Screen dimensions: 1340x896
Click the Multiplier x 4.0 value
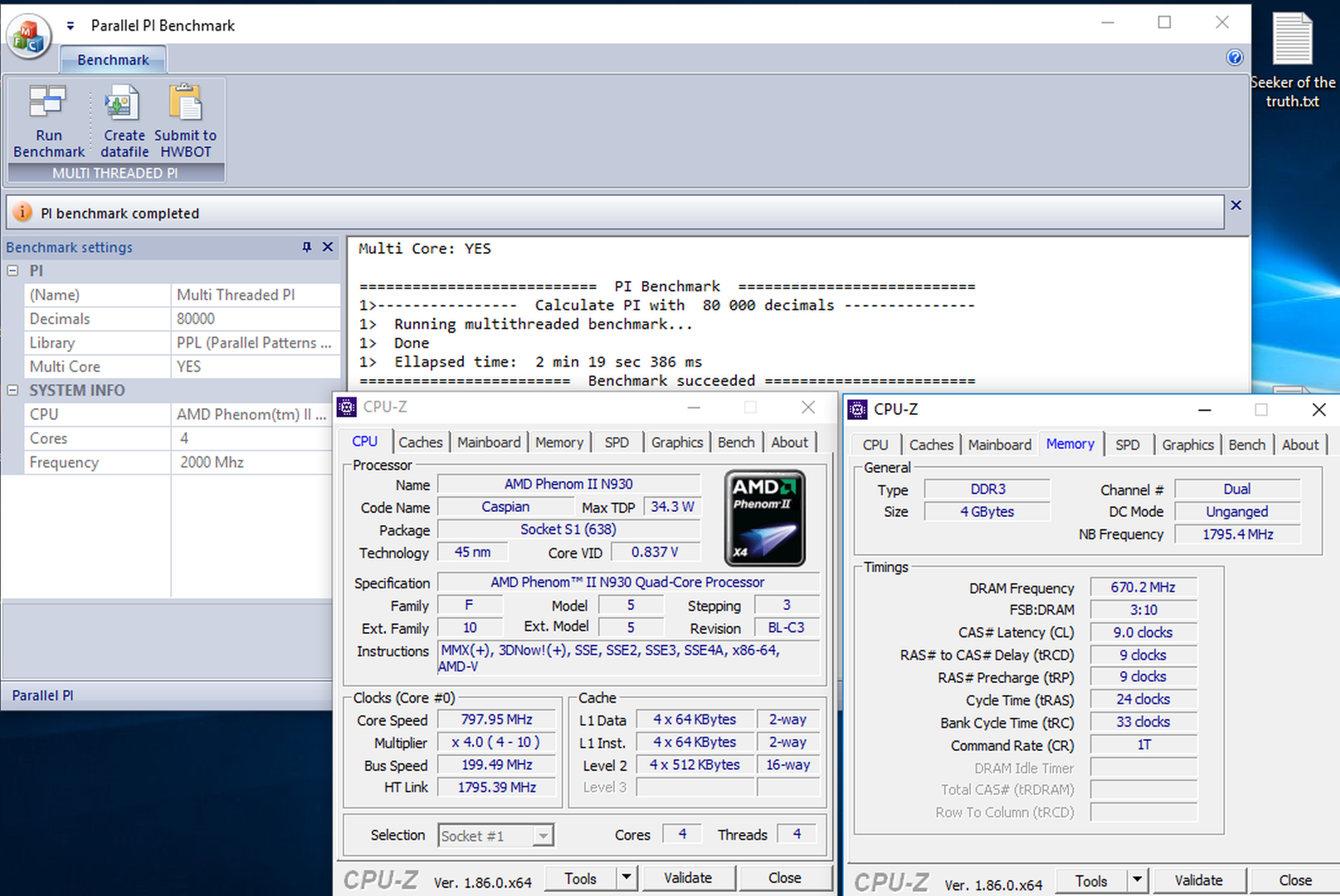point(497,743)
